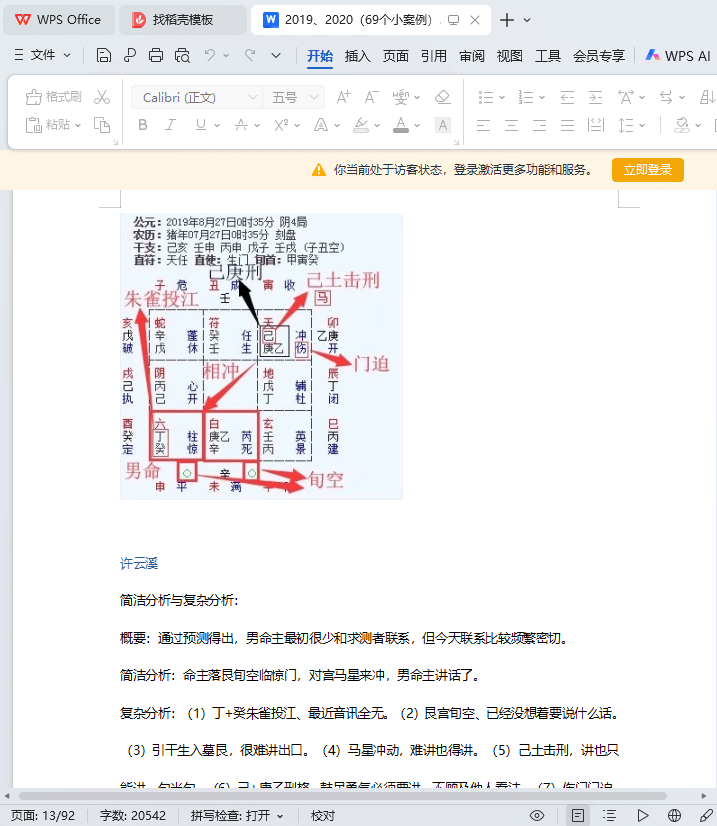Apply font color A swatch
Screen dimensions: 717x826
click(401, 125)
